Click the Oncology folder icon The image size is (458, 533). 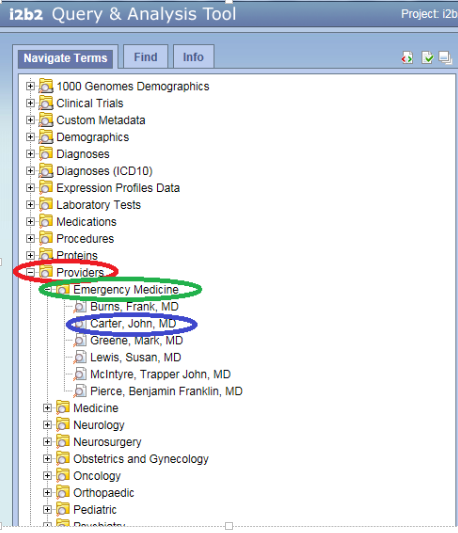click(x=63, y=476)
